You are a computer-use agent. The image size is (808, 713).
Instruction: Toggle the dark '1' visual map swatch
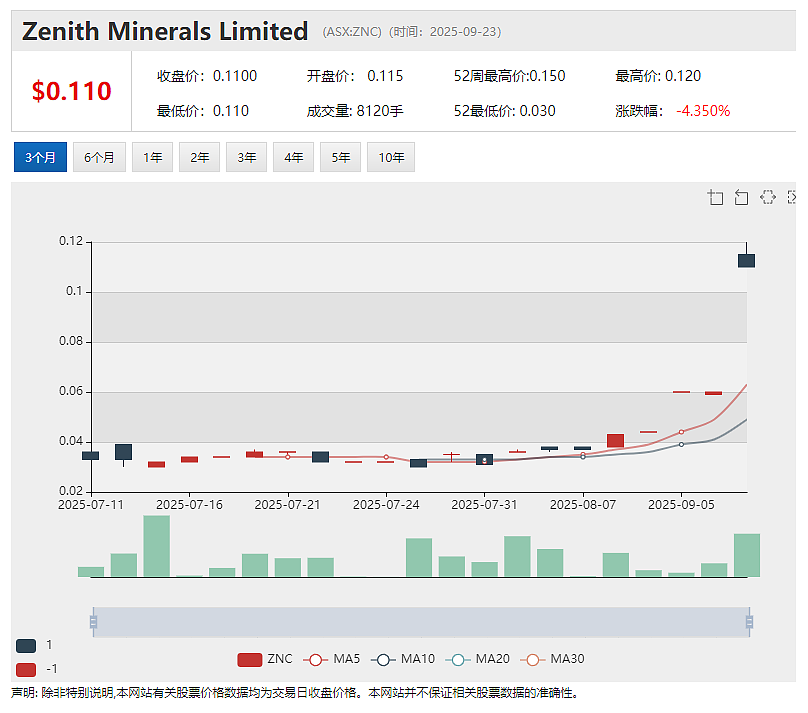26,646
